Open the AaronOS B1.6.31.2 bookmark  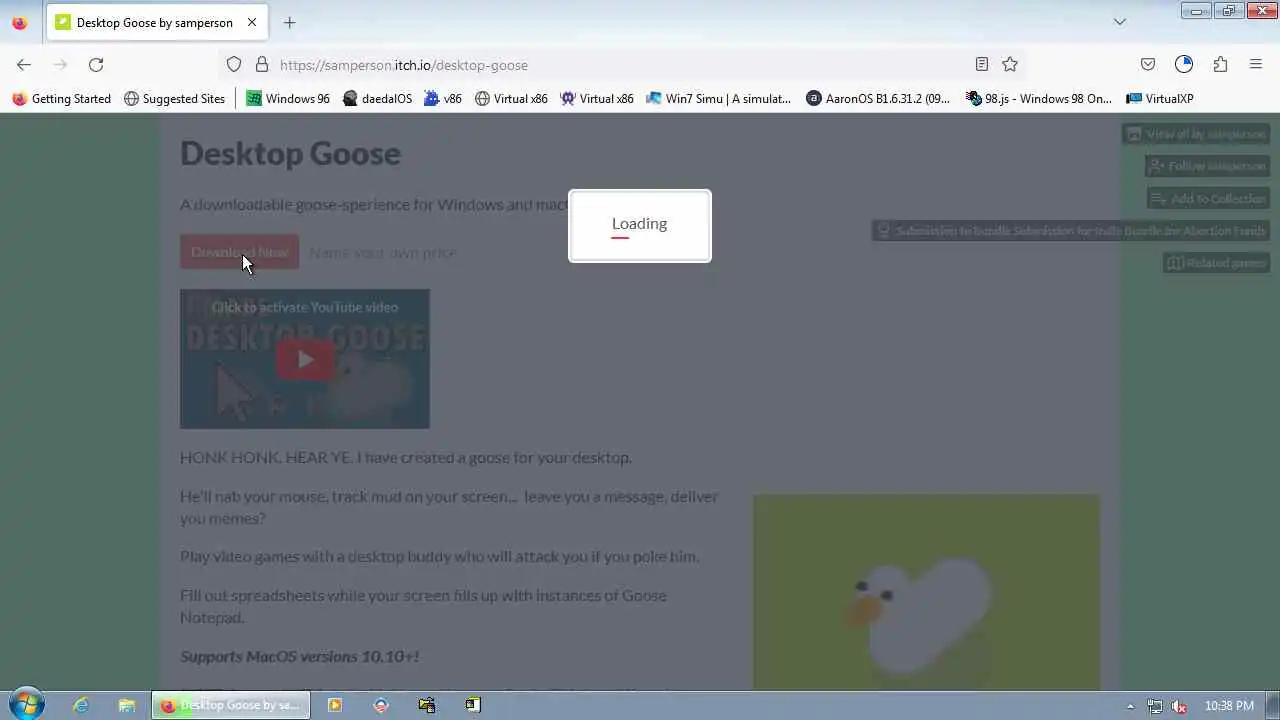tap(879, 98)
